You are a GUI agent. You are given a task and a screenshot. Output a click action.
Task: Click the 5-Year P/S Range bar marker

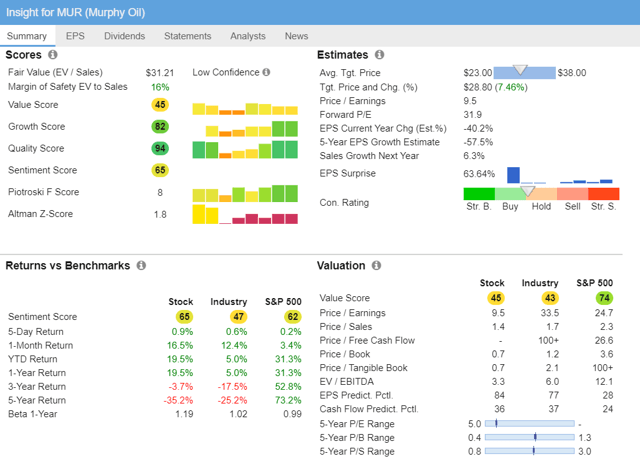click(533, 451)
